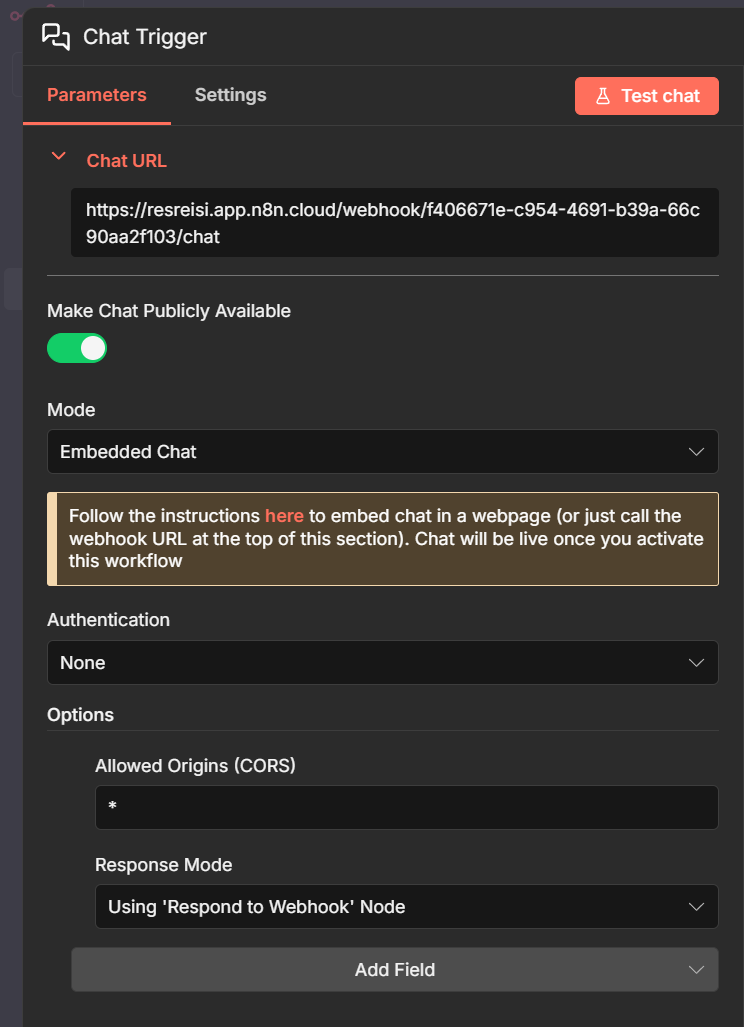744x1027 pixels.
Task: Click the chevron arrow in Mode field
Action: (x=697, y=452)
